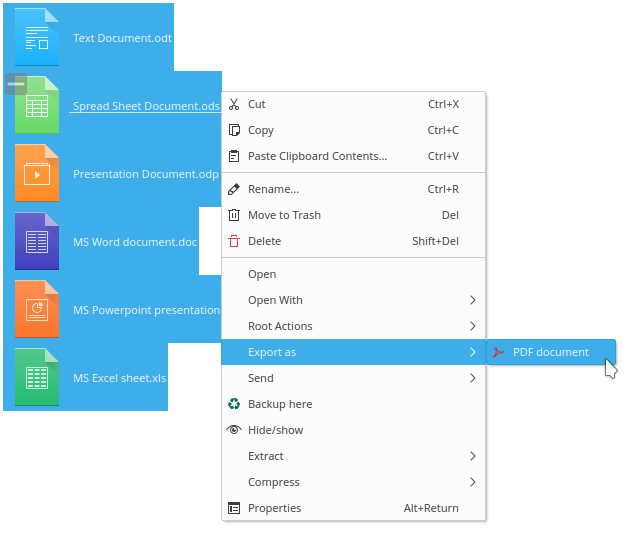Click the Ctrl+R shortcut text
637x537 pixels.
point(443,189)
